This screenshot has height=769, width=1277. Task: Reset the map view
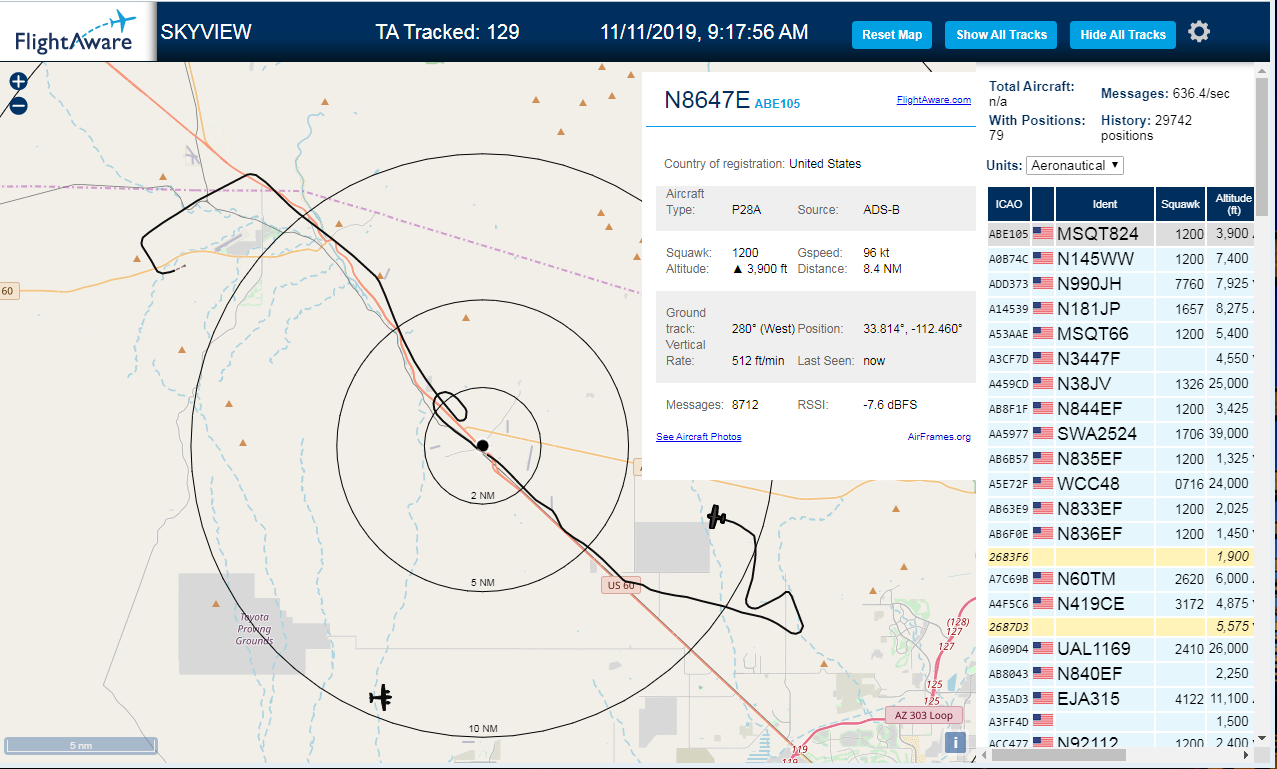coord(892,35)
